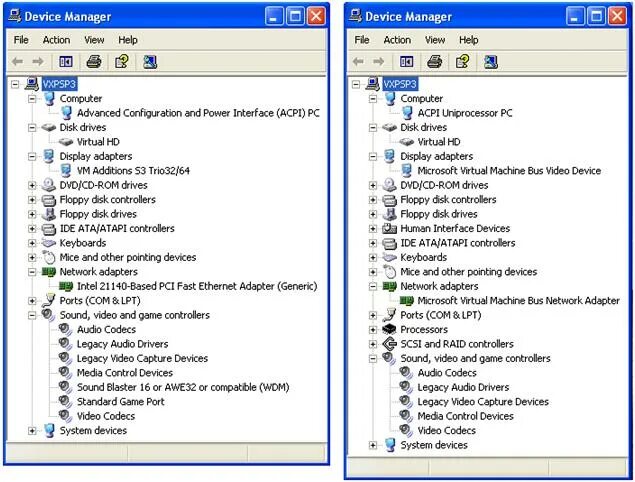Open File menu in right Device Manager
Screen dimensions: 635x482
[x=362, y=40]
